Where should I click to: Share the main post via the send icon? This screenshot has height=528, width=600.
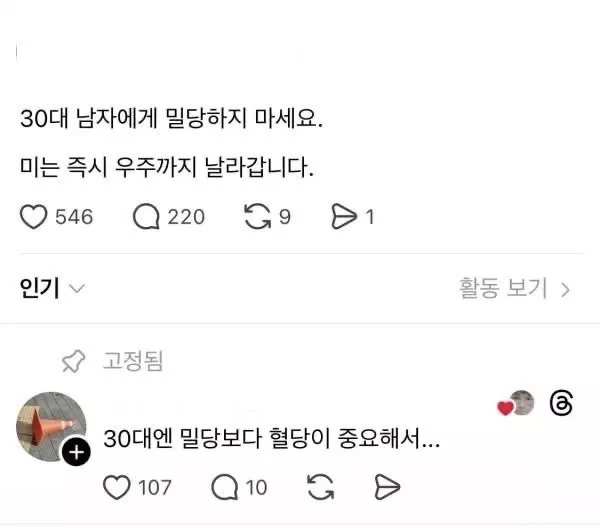[344, 216]
